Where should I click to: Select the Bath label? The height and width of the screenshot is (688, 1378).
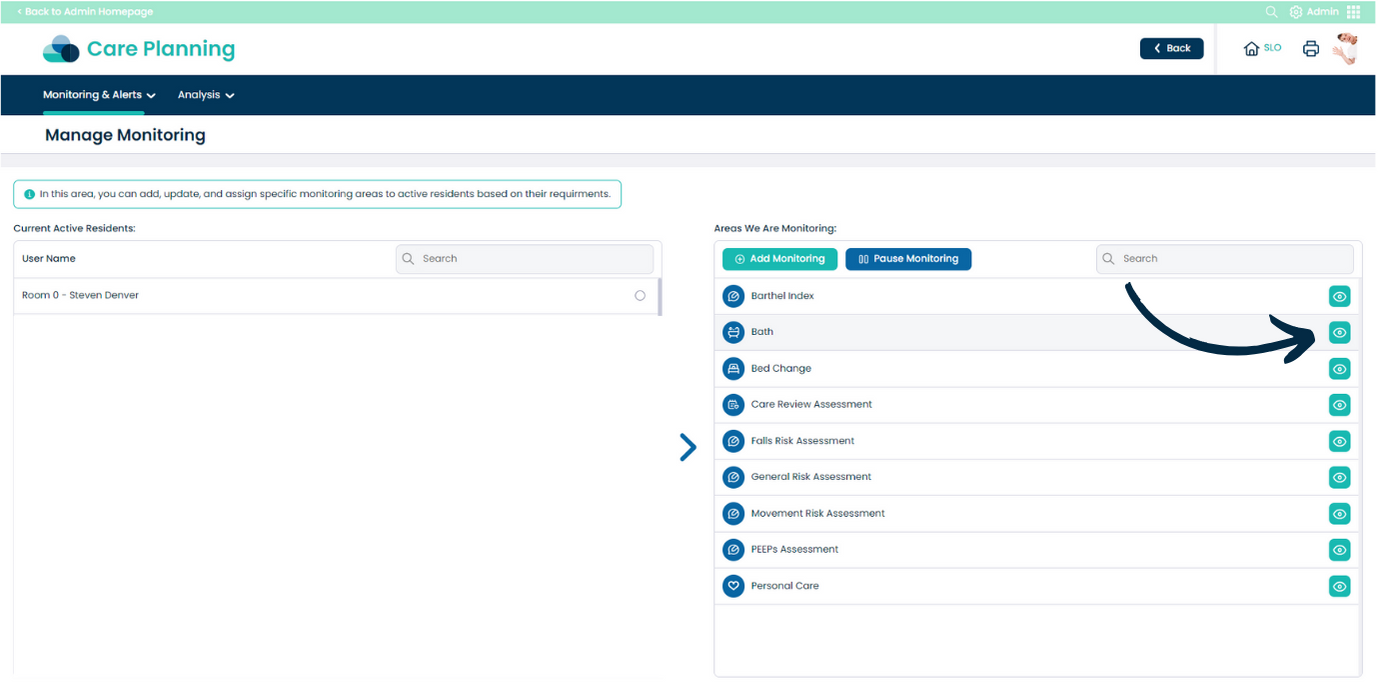click(762, 332)
